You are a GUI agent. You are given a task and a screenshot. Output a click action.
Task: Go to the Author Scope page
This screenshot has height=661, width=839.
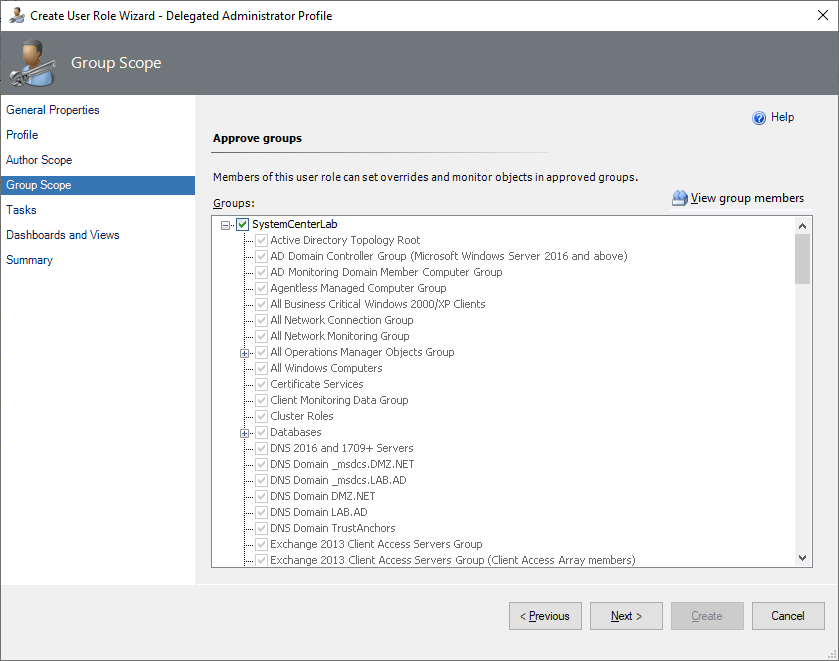39,160
